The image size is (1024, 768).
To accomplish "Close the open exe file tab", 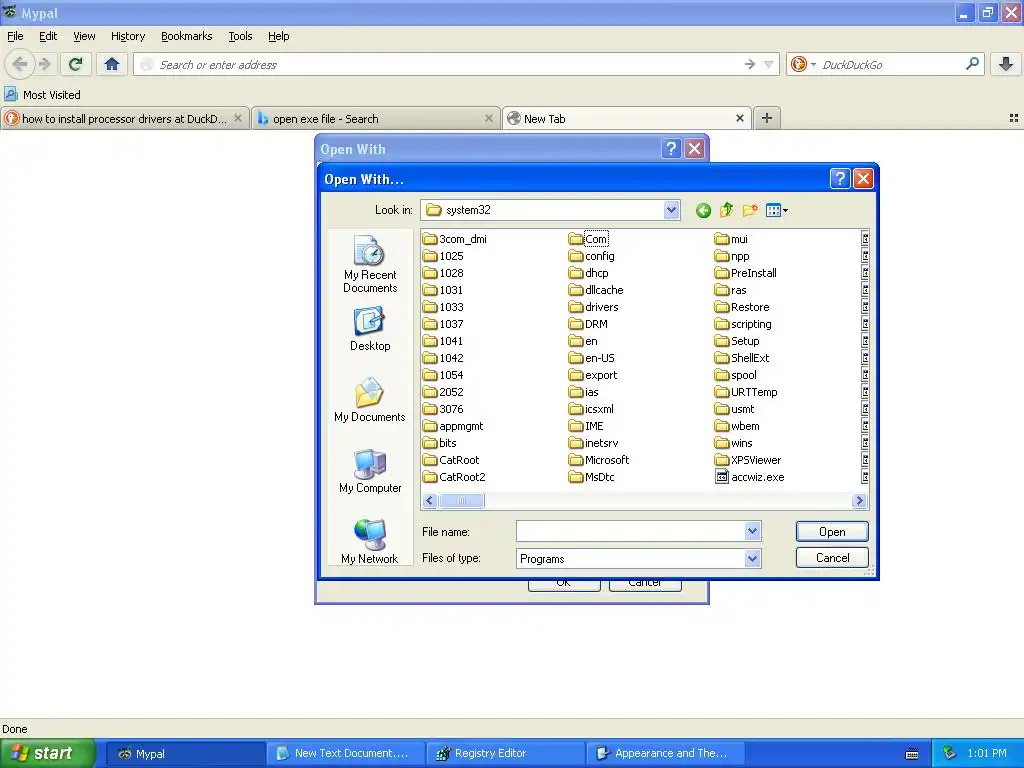I will [488, 118].
